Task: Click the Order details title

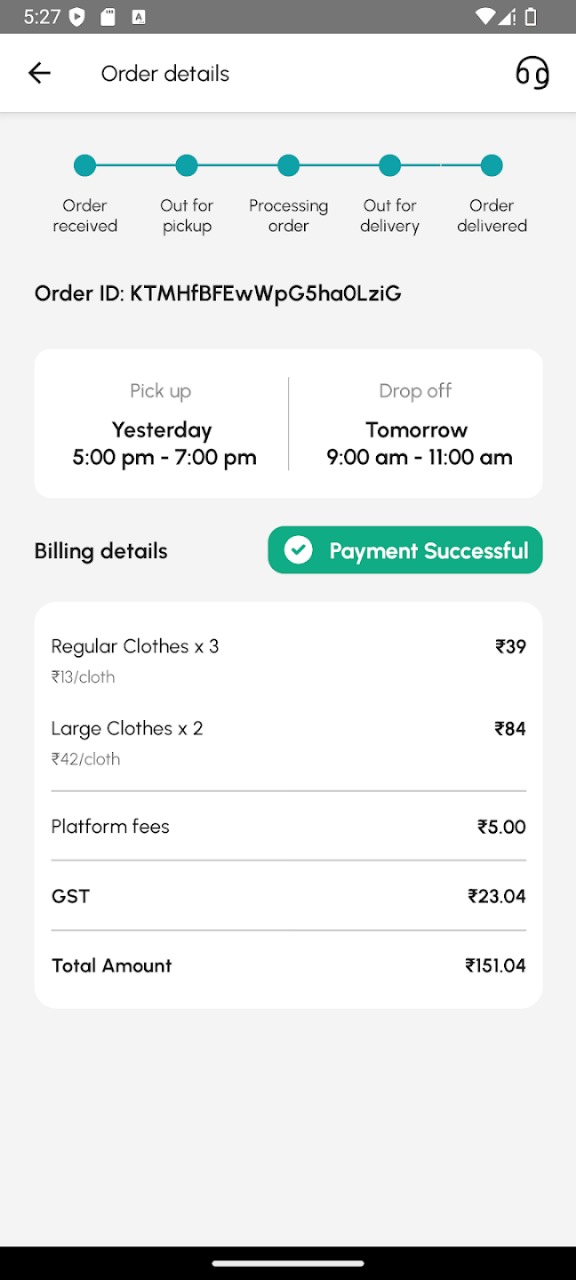Action: pyautogui.click(x=165, y=73)
